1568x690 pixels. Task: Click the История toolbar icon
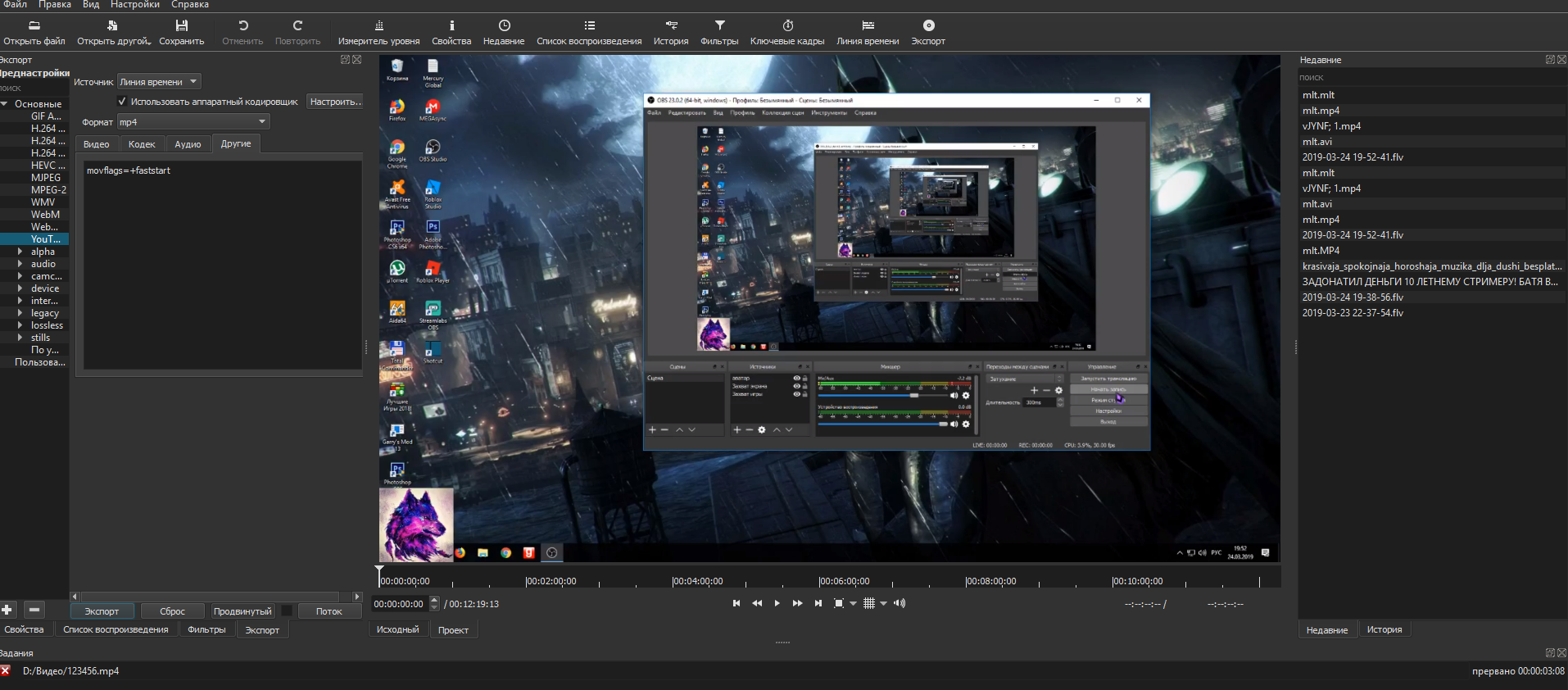coord(670,32)
